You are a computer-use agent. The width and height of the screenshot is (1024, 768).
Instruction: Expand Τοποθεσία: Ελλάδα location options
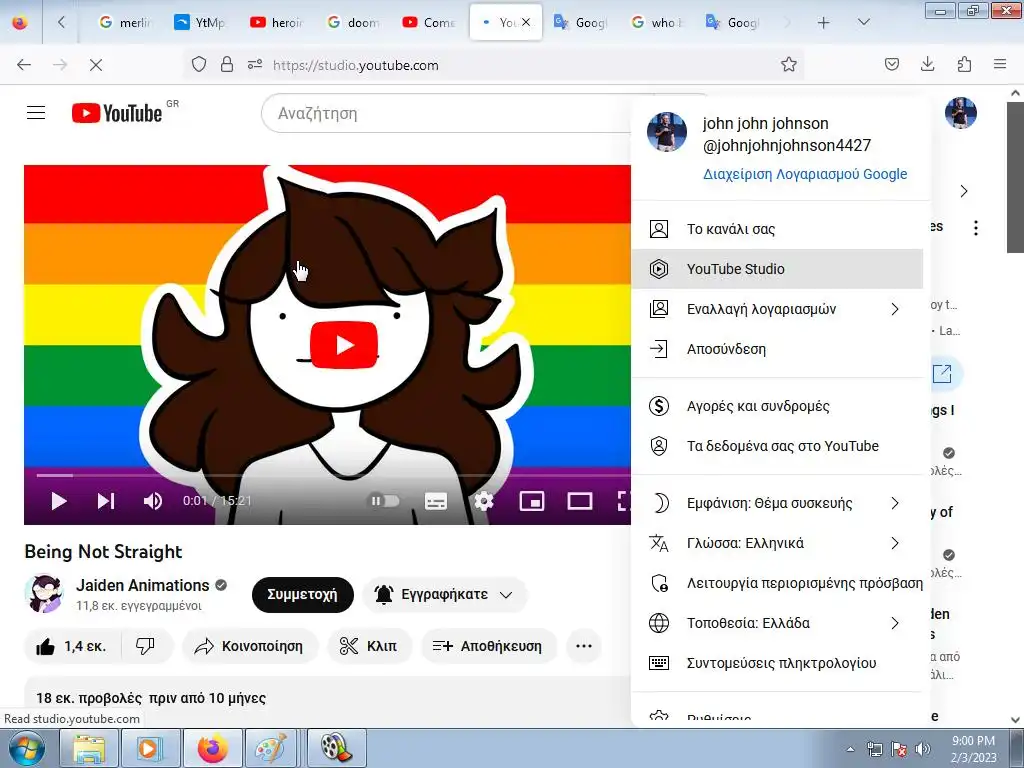[x=777, y=623]
